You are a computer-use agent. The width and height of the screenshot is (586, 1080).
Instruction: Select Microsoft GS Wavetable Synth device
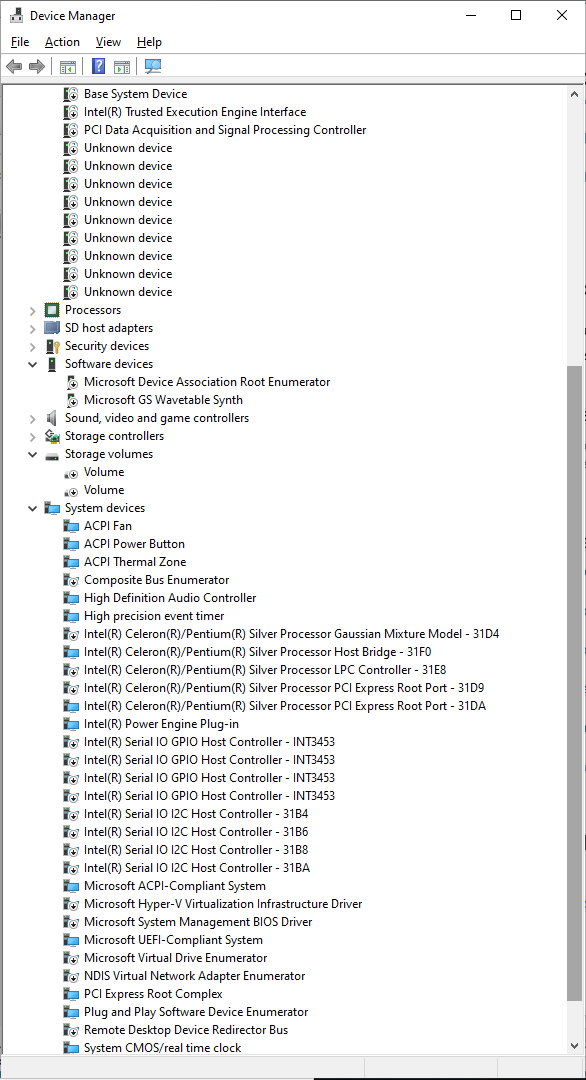coord(163,399)
